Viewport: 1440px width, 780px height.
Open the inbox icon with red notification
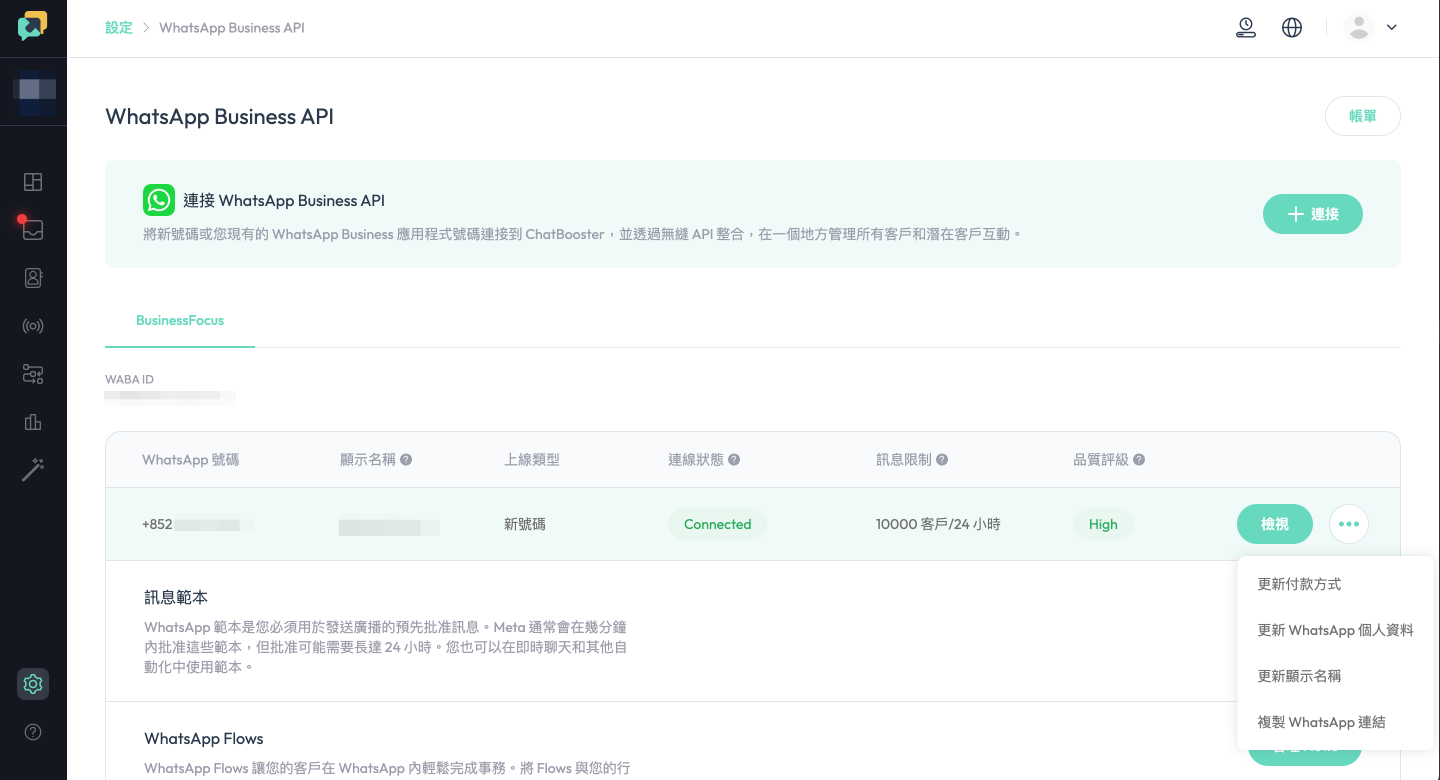[x=33, y=229]
